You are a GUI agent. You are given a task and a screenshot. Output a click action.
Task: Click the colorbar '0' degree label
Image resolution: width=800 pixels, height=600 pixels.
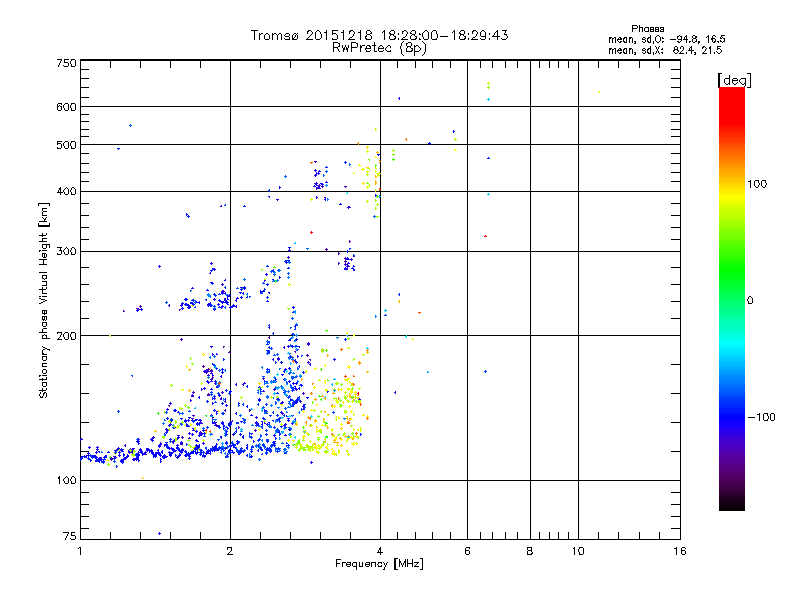tap(749, 301)
